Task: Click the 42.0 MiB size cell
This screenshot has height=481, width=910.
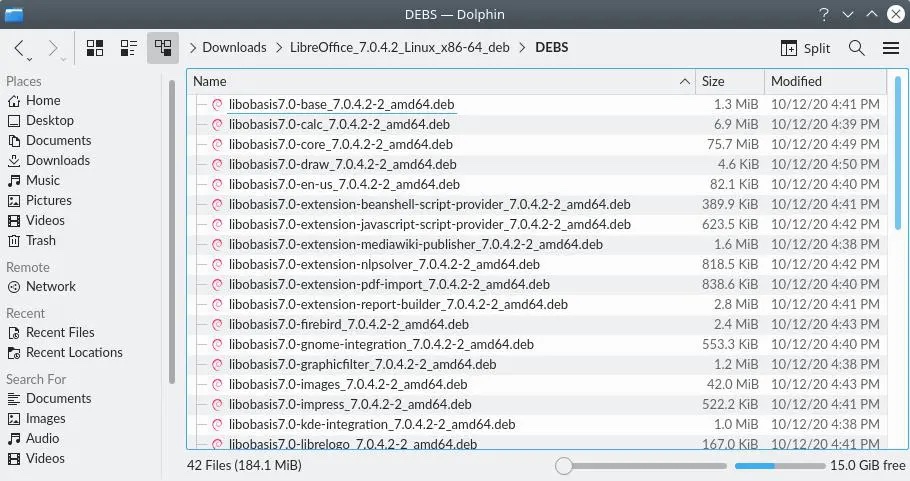Action: coord(732,385)
